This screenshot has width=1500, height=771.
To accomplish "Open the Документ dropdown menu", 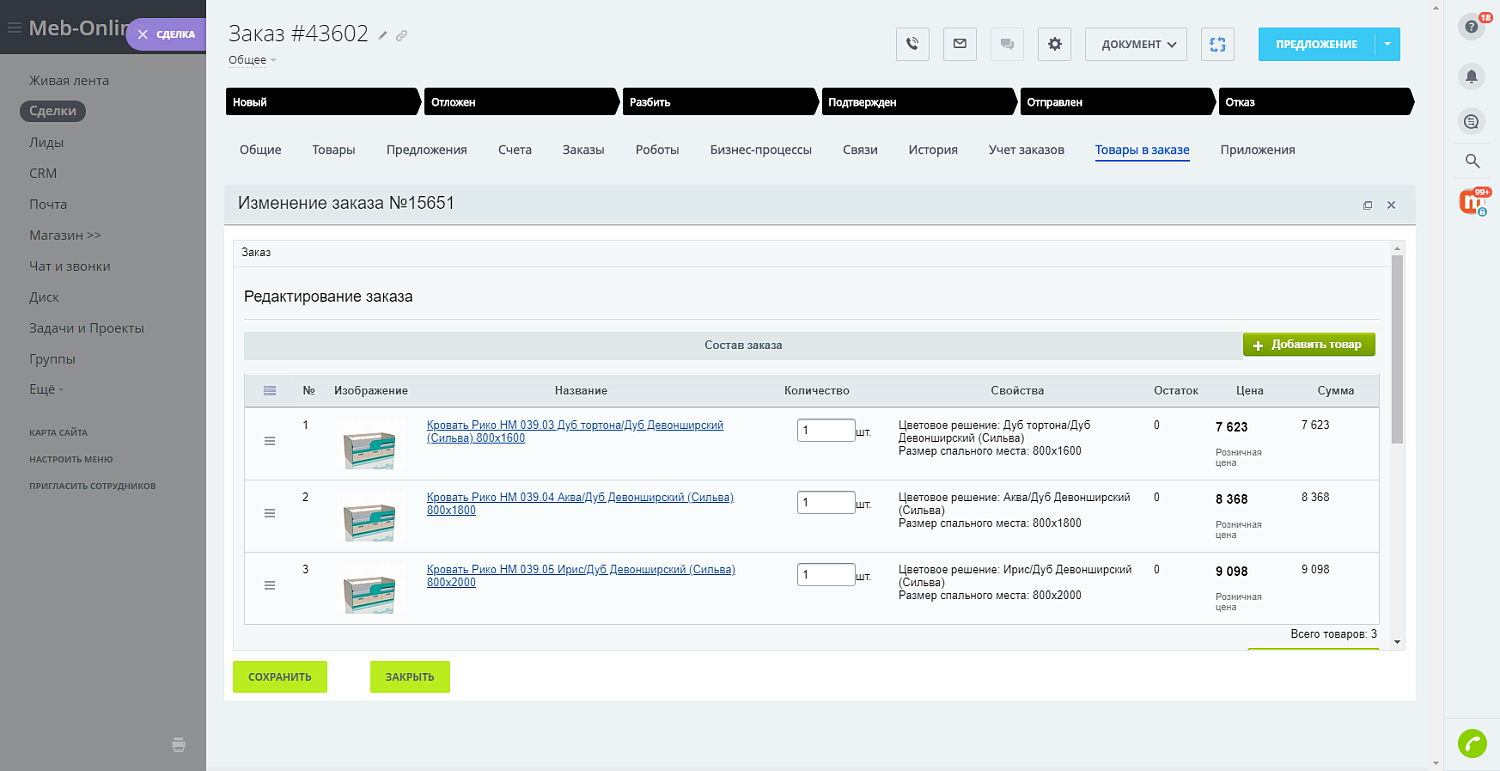I will pos(1136,44).
